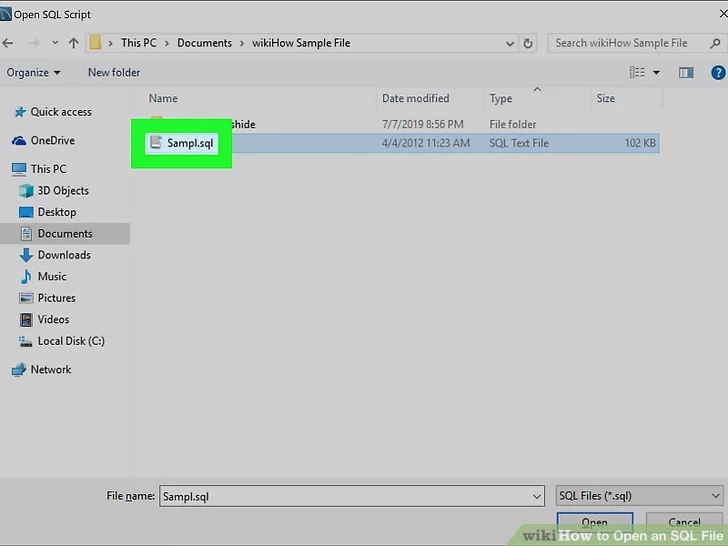Sort by the Name column header
728x546 pixels.
pos(163,98)
